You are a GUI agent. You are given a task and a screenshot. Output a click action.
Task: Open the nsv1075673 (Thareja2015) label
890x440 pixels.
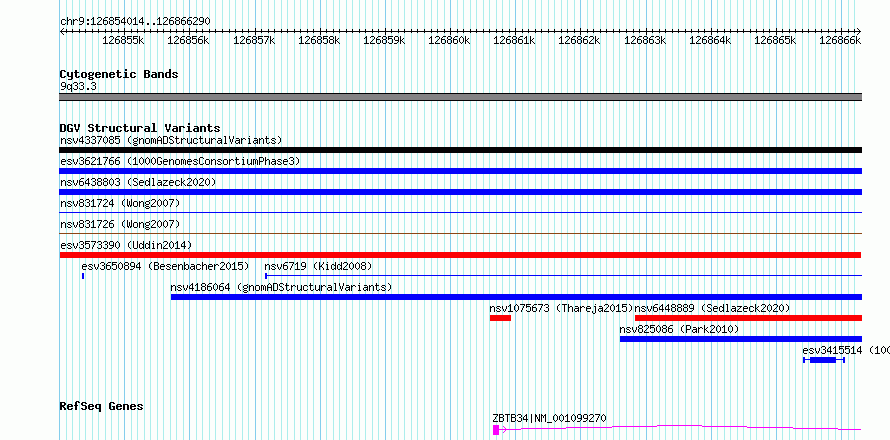click(x=561, y=308)
